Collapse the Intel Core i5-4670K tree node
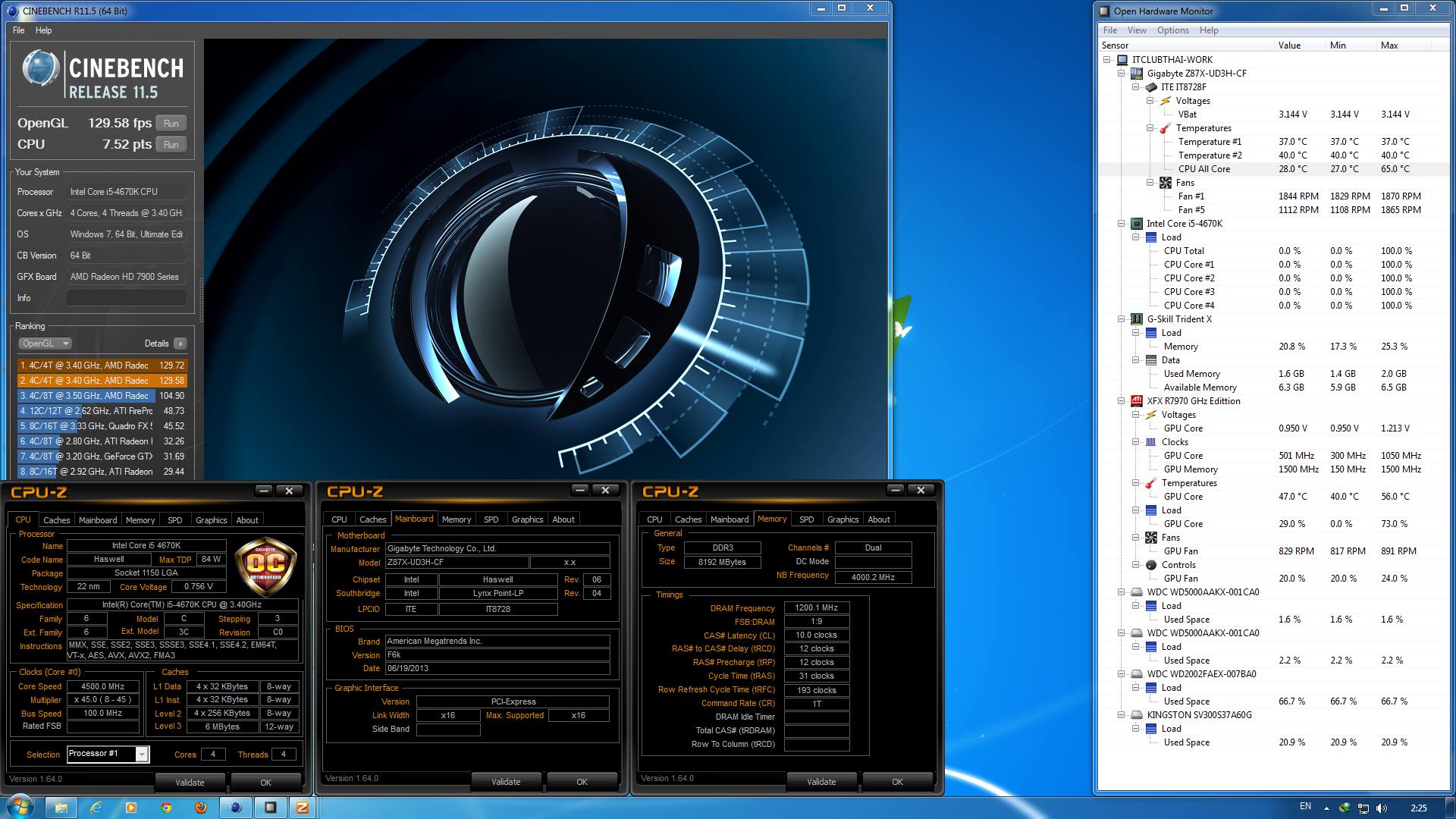The width and height of the screenshot is (1456, 819). click(x=1122, y=224)
